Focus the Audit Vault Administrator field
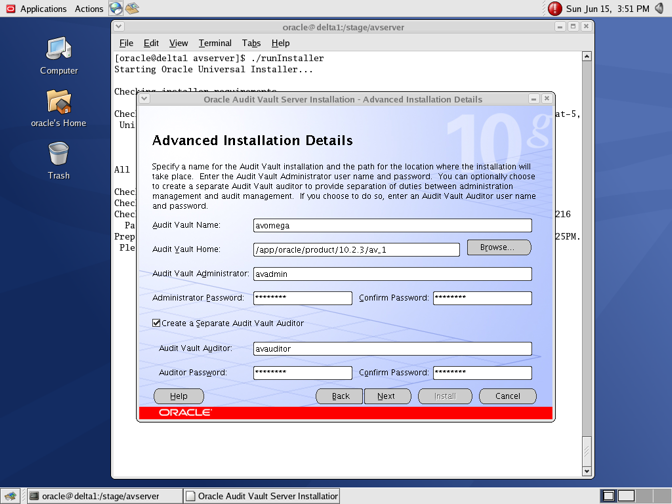Image resolution: width=672 pixels, height=504 pixels. [x=392, y=274]
